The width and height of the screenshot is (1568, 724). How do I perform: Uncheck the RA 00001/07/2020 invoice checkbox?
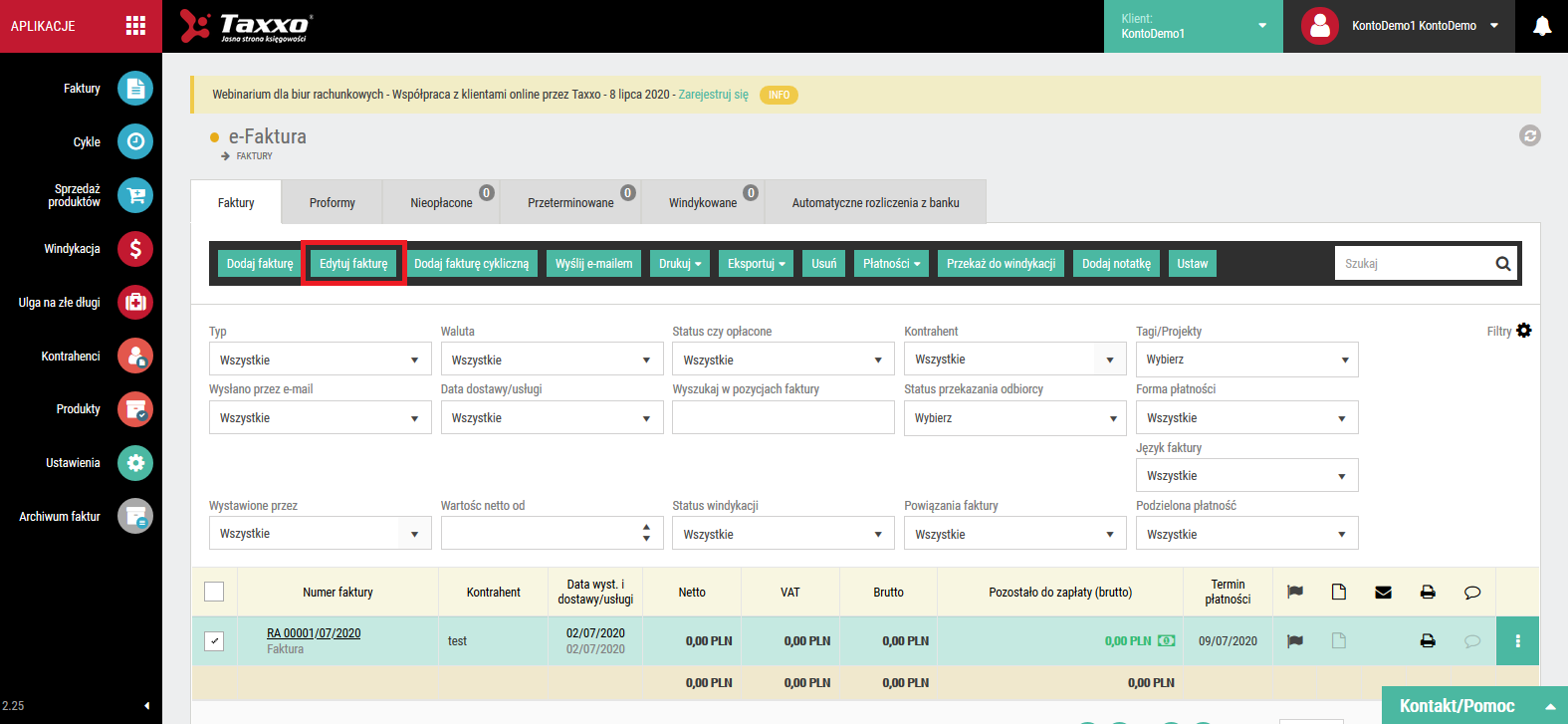[x=214, y=641]
